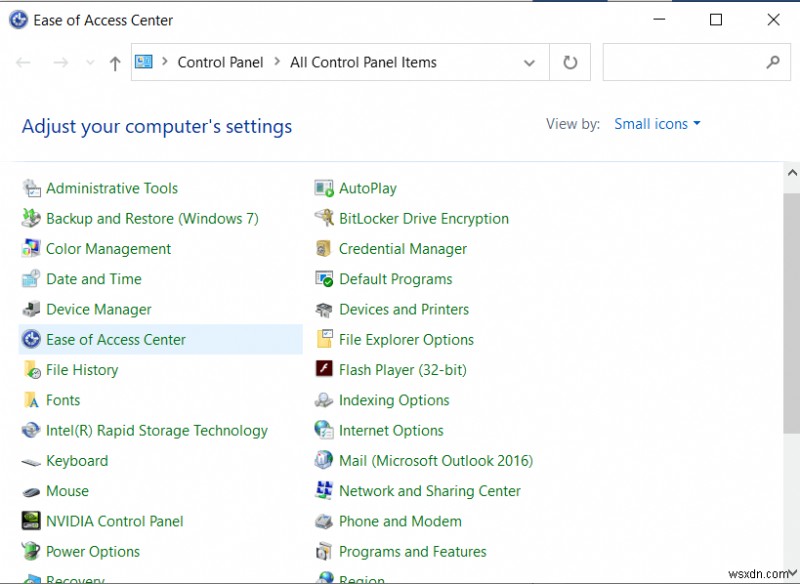This screenshot has width=800, height=584.
Task: Click inside the search box
Action: (690, 62)
